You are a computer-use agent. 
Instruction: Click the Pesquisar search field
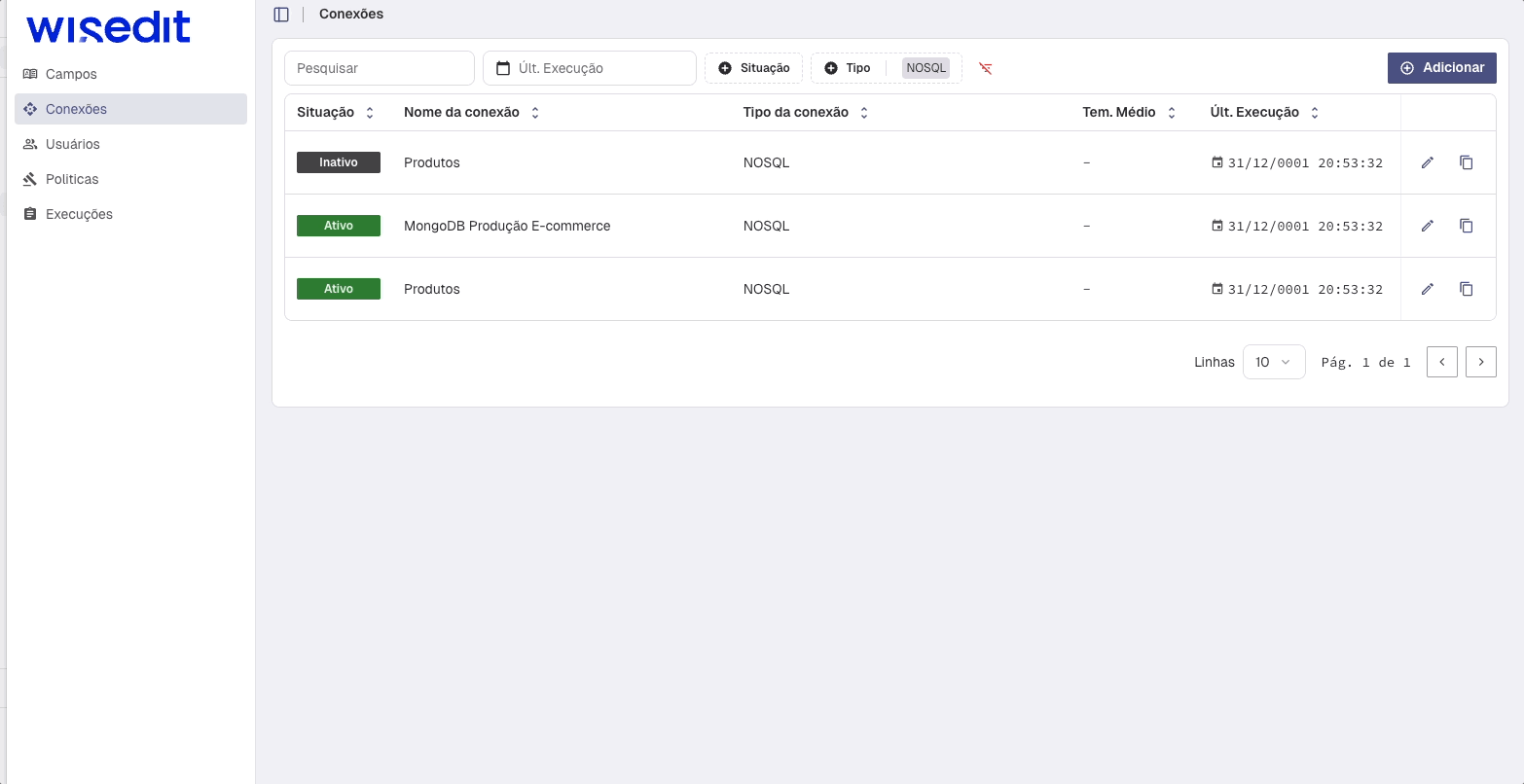click(379, 68)
